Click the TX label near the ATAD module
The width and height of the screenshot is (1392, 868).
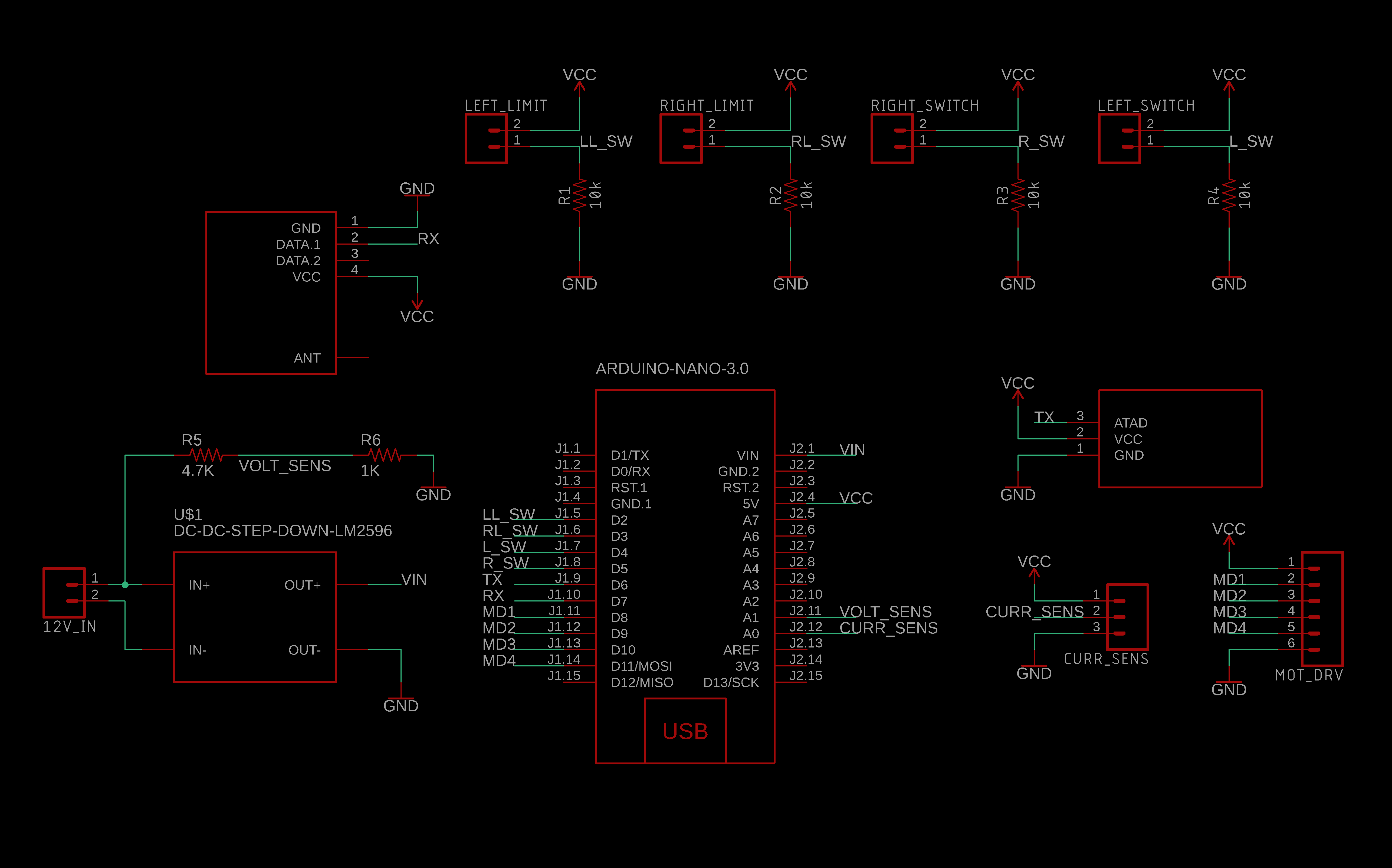[1045, 417]
